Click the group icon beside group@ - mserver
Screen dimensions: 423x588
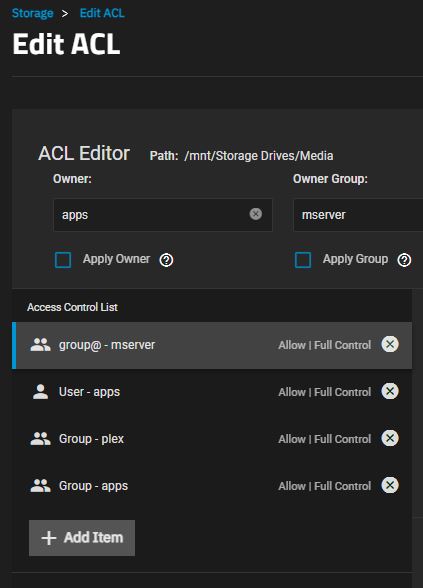tap(40, 345)
